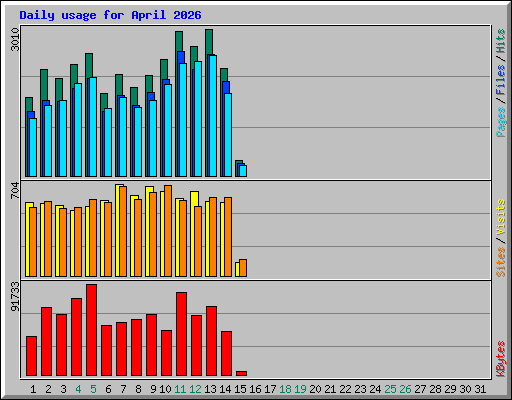Click day 15 on the x-axis

click(x=240, y=389)
